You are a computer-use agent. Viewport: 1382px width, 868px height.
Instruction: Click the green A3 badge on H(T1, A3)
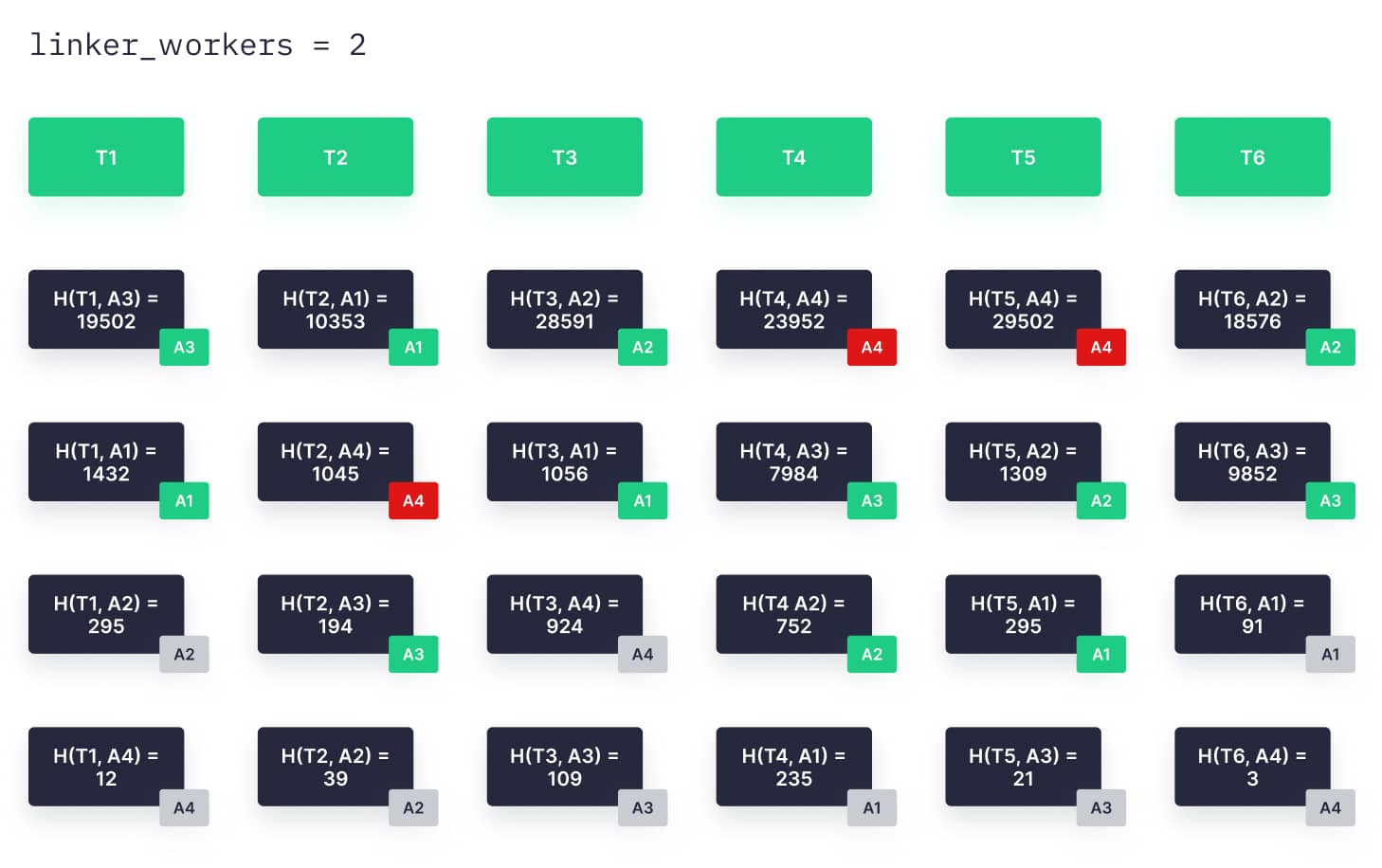(x=184, y=348)
